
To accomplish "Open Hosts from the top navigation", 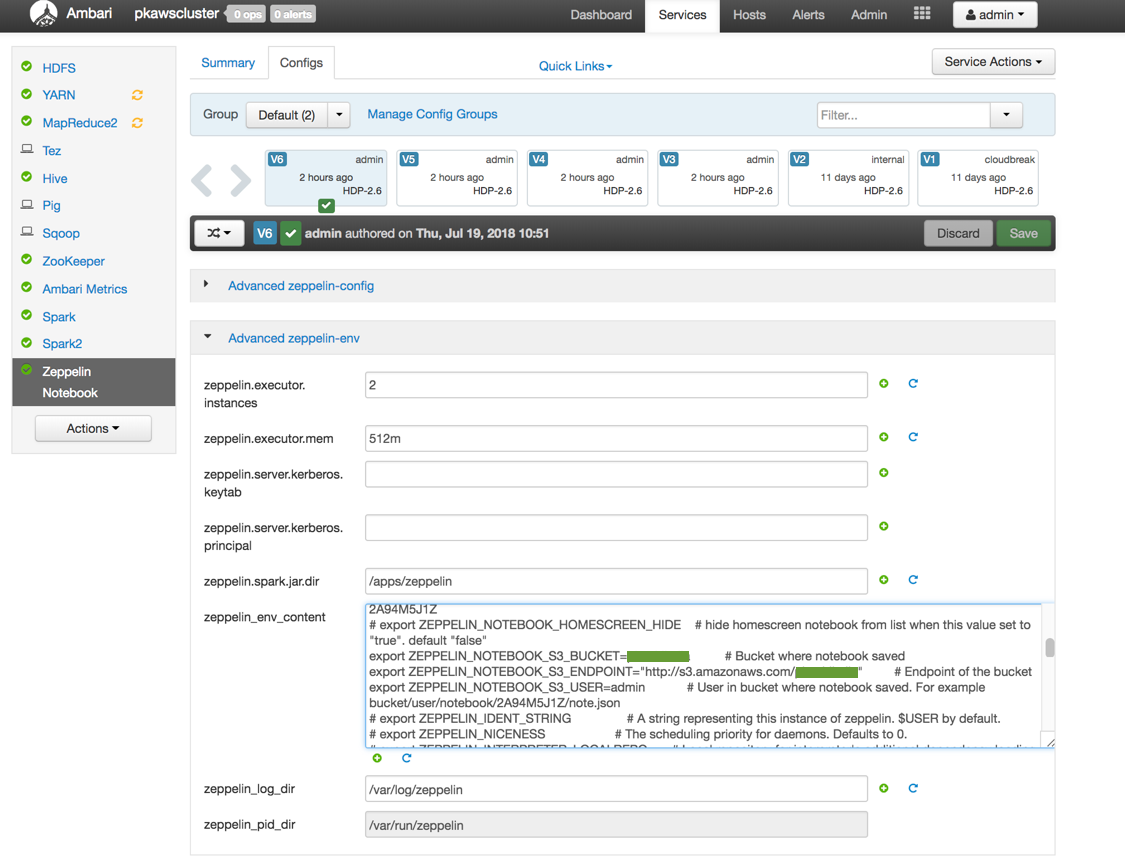I will click(749, 15).
